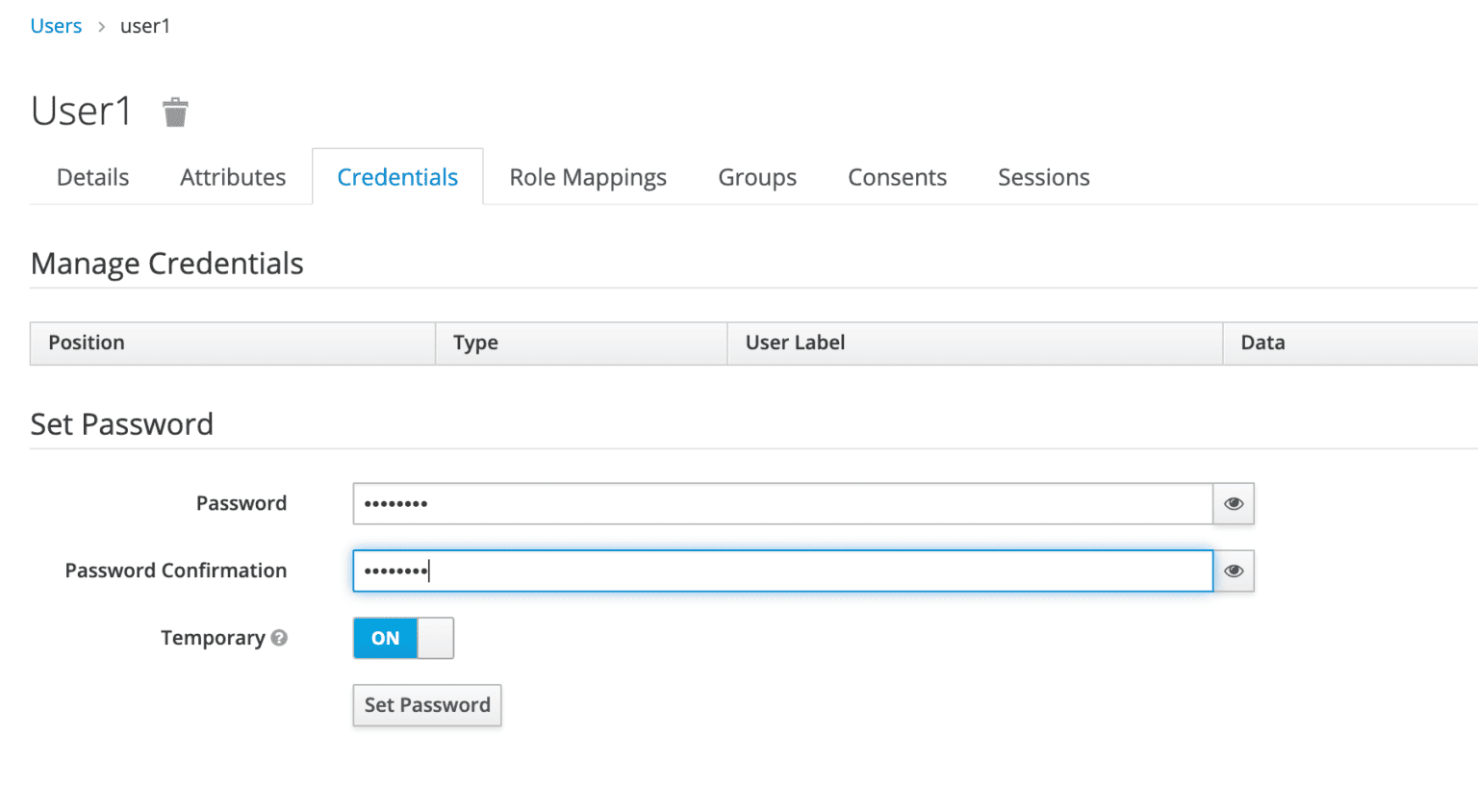The height and width of the screenshot is (812, 1478).
Task: Click the Type column header
Action: (475, 343)
